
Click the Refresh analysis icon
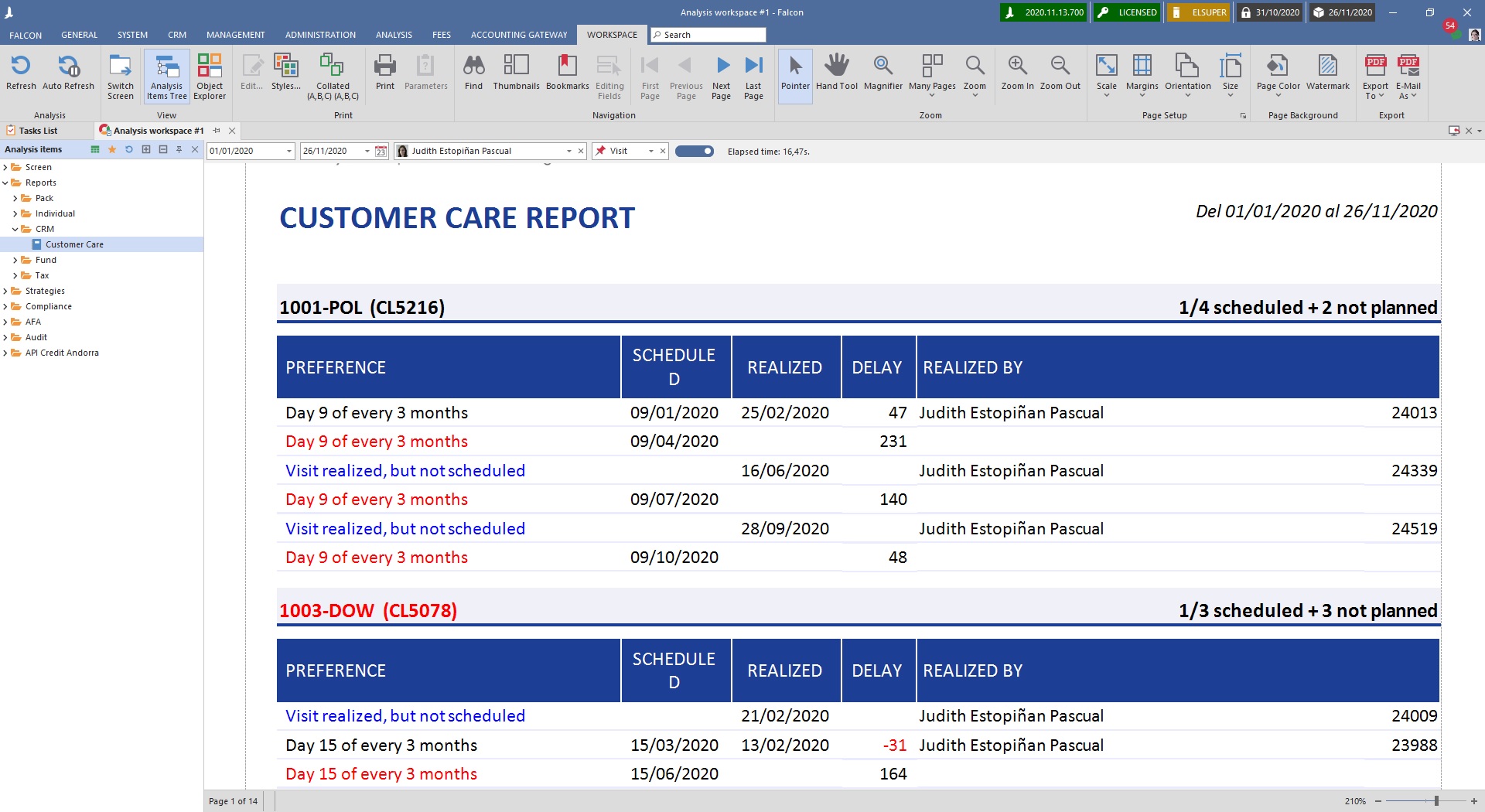coord(21,73)
